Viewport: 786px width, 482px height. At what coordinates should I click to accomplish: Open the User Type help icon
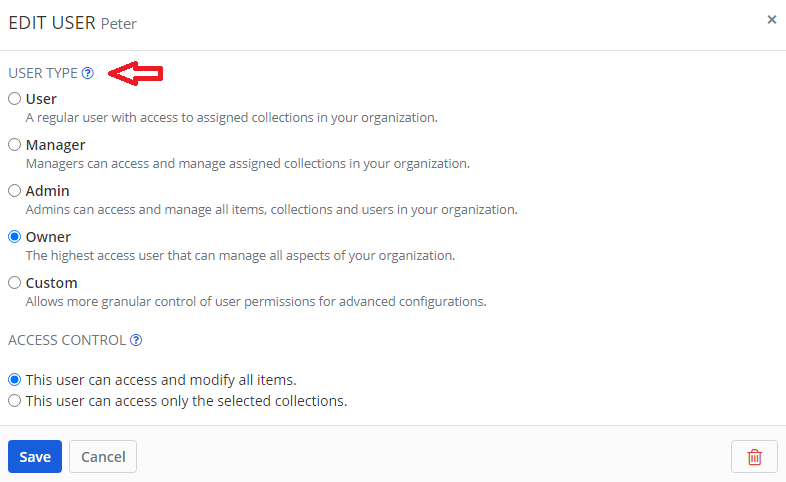pyautogui.click(x=88, y=73)
